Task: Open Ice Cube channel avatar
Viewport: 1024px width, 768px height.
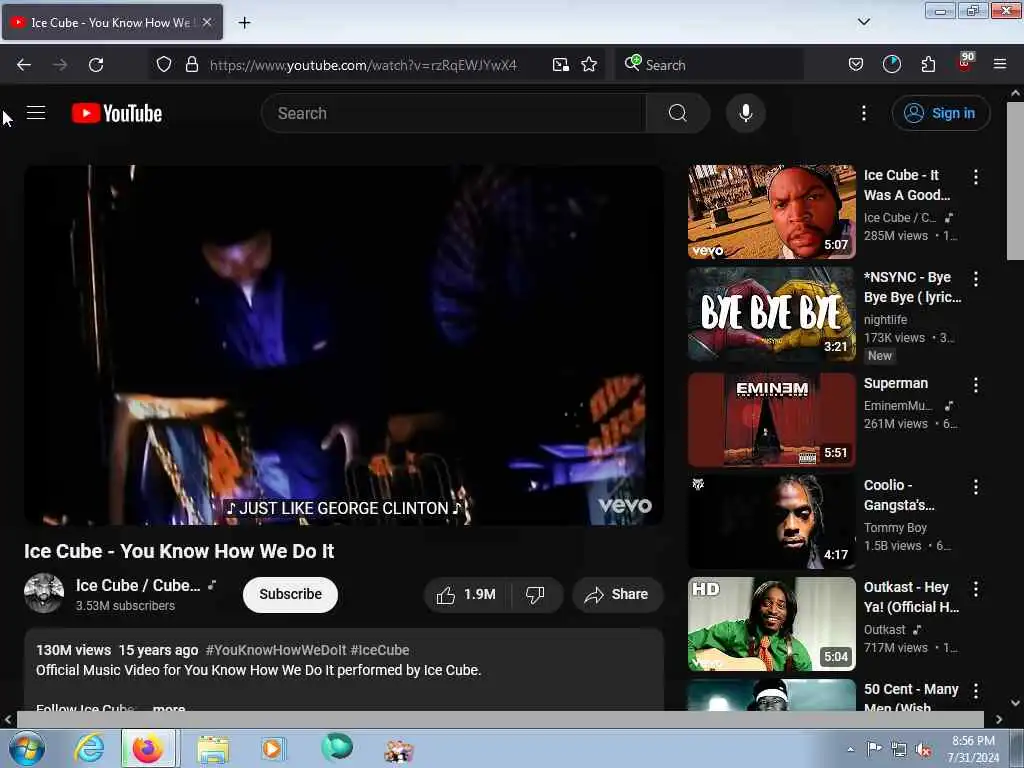Action: click(x=44, y=593)
